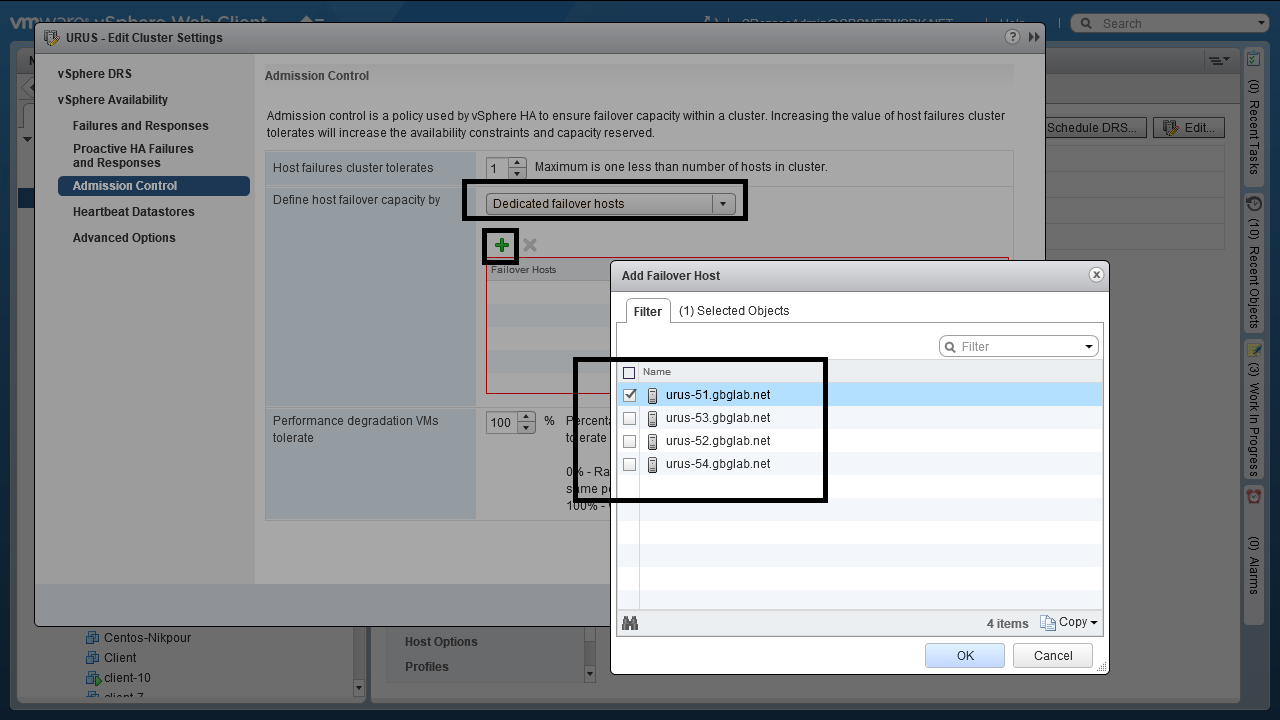Uncheck the urus-51.gbglab.net host checkbox

click(x=629, y=395)
